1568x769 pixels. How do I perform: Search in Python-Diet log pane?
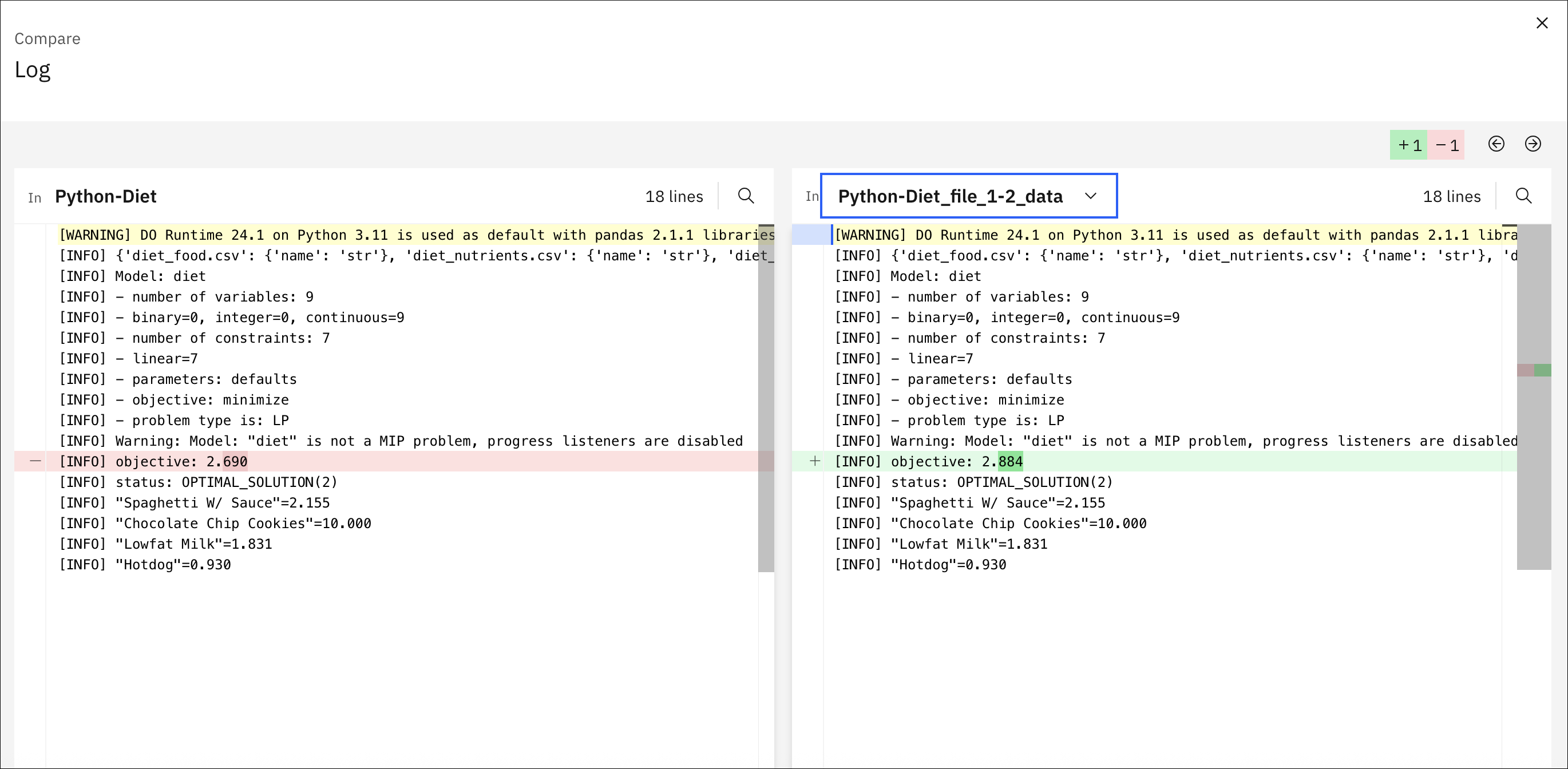coord(746,196)
